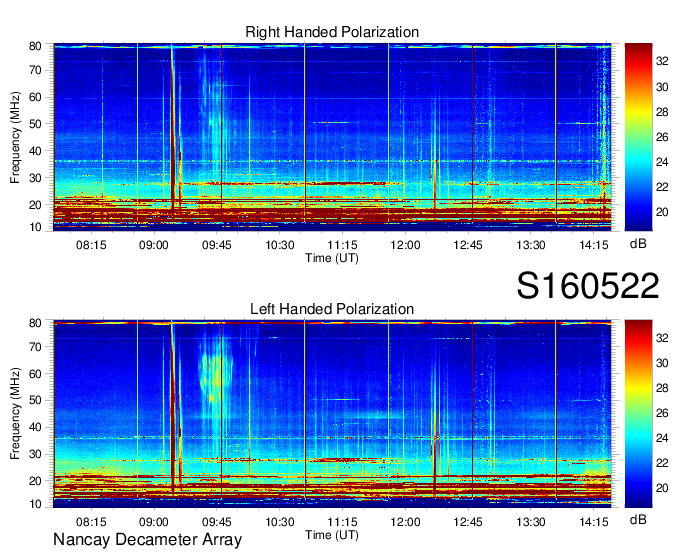Viewport: 680px width, 552px height.
Task: Click the dark red top of upper colorbar
Action: click(638, 50)
